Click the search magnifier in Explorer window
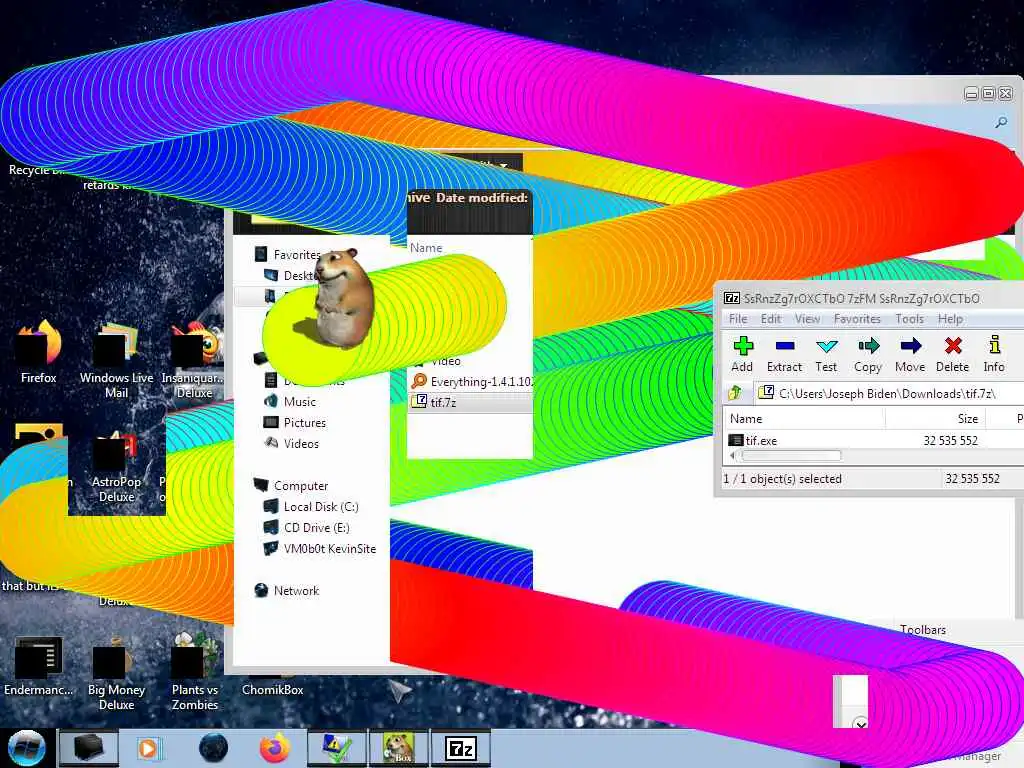The height and width of the screenshot is (768, 1024). point(1000,122)
